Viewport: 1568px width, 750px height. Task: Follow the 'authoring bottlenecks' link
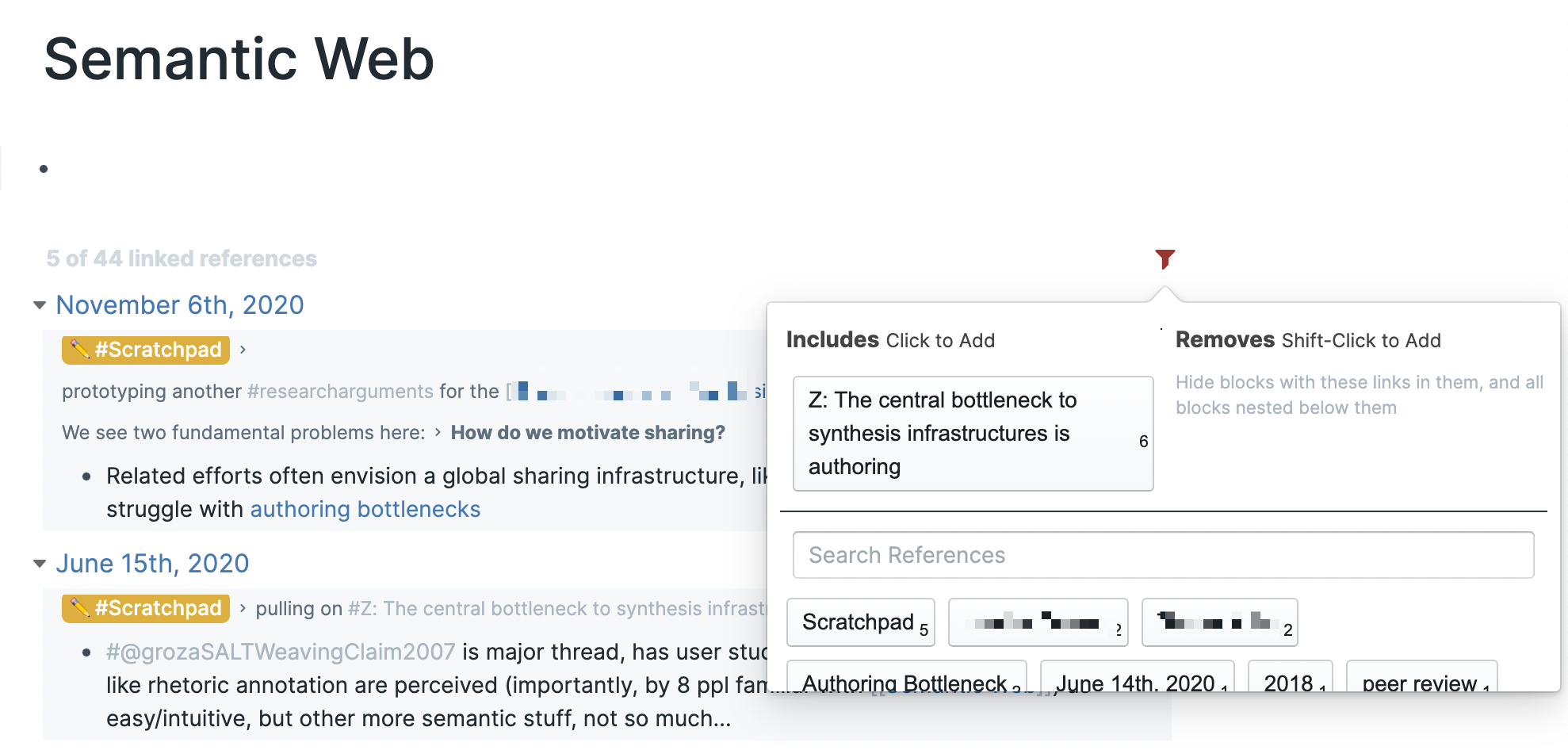coord(365,509)
